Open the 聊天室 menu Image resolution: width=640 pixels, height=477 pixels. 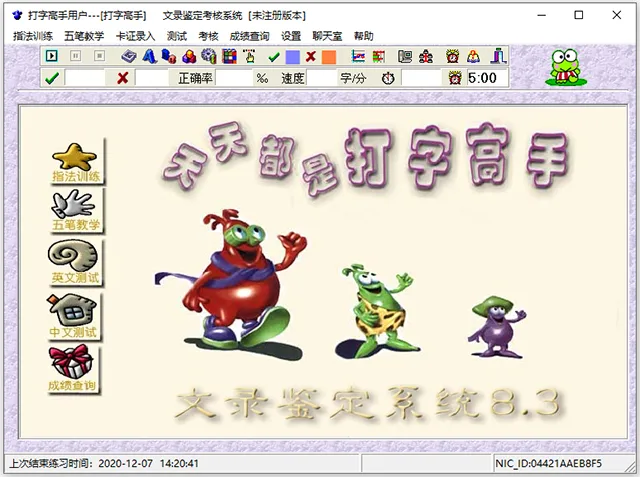point(327,36)
